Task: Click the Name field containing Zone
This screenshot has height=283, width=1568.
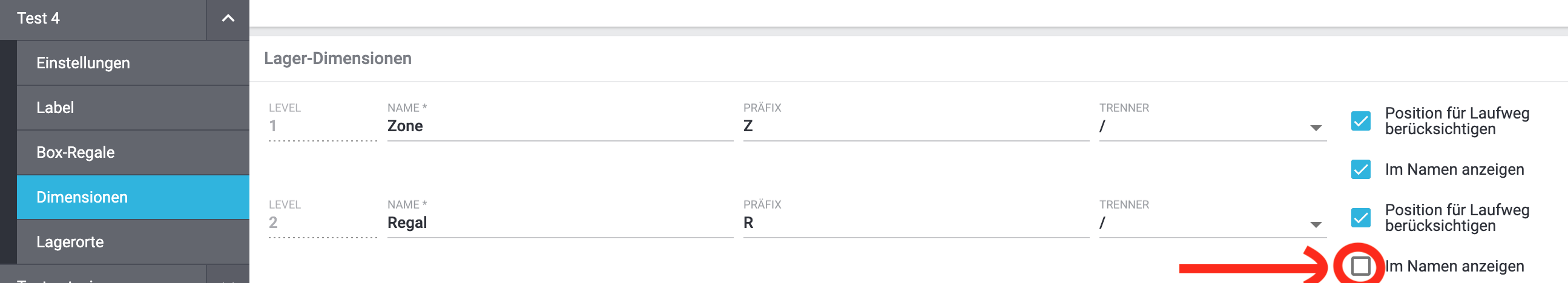Action: (559, 126)
